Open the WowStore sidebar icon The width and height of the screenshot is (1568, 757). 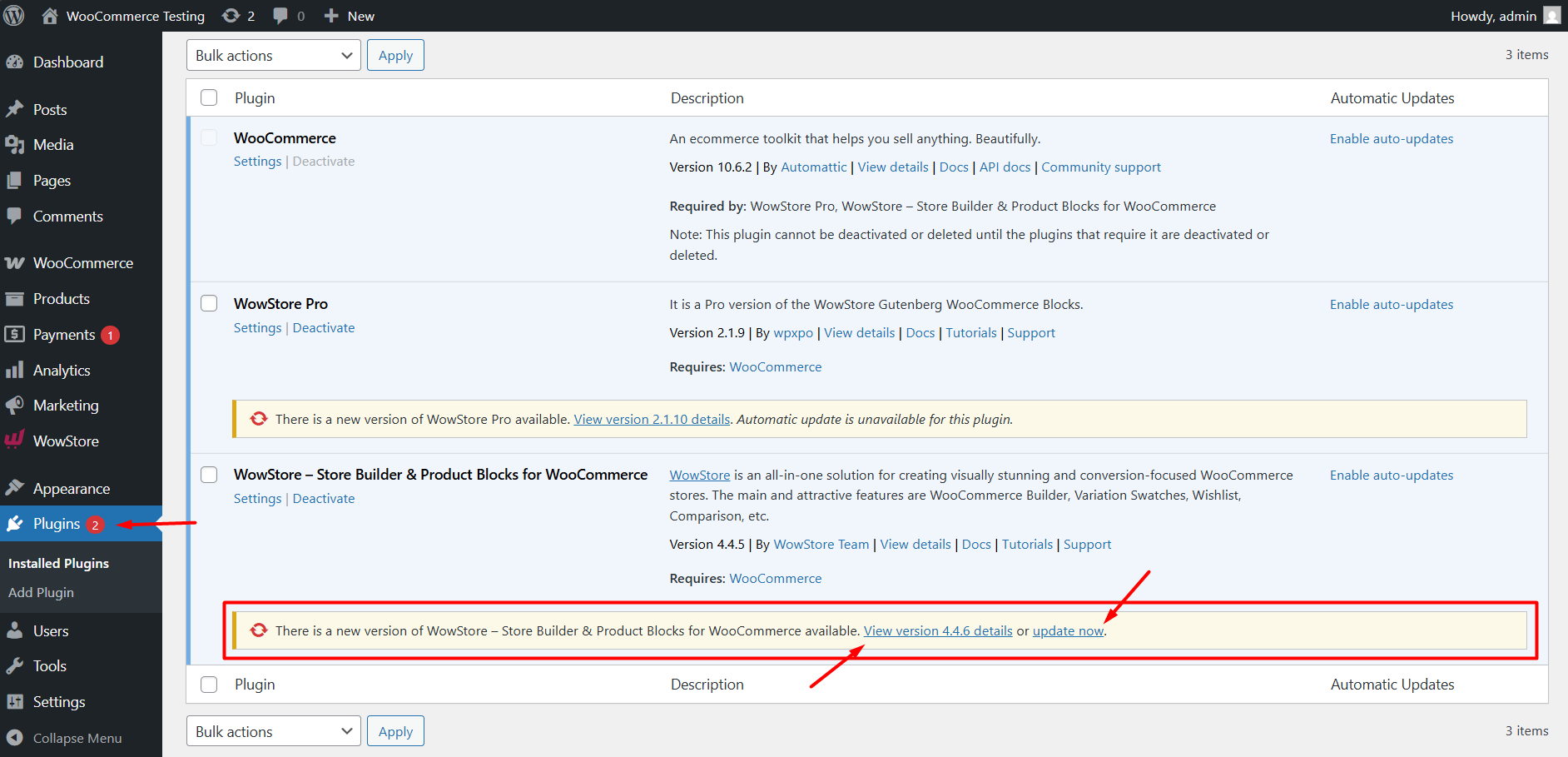[x=14, y=441]
